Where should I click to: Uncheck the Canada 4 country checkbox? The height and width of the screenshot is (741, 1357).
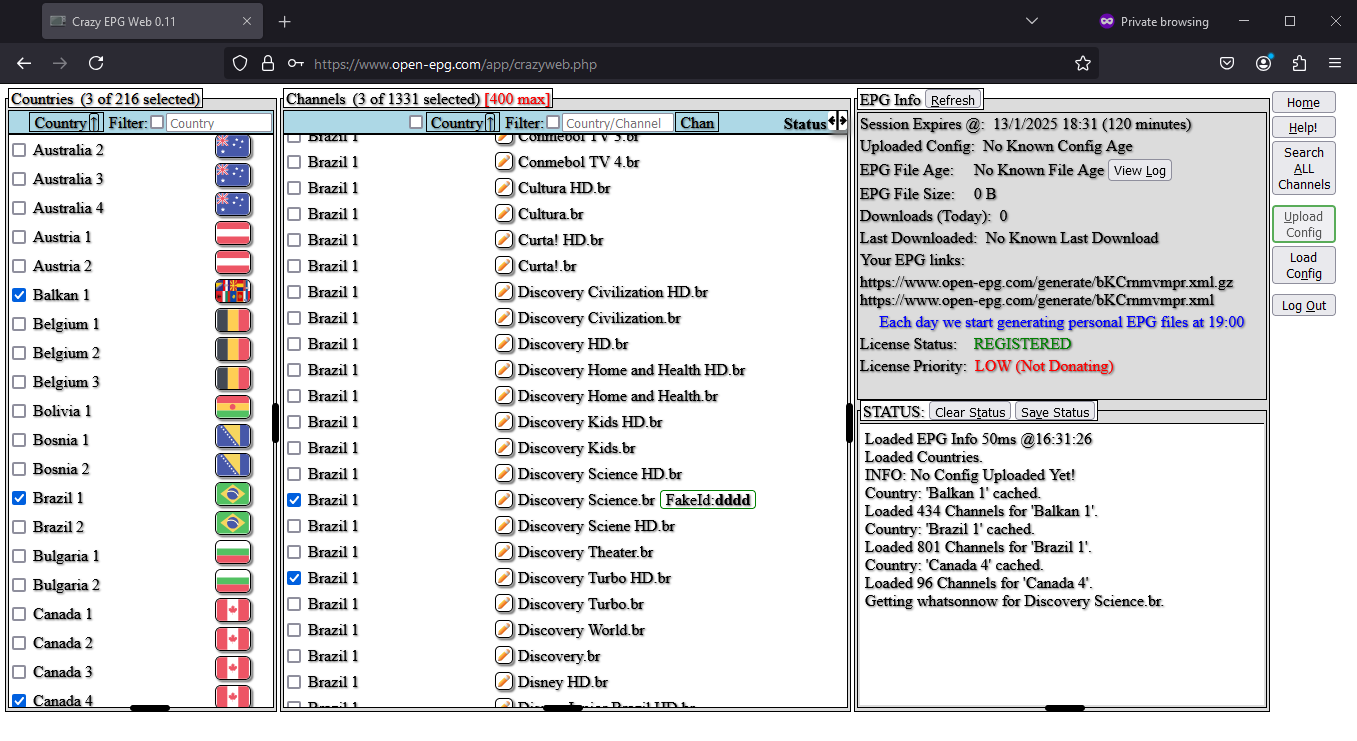pyautogui.click(x=19, y=701)
